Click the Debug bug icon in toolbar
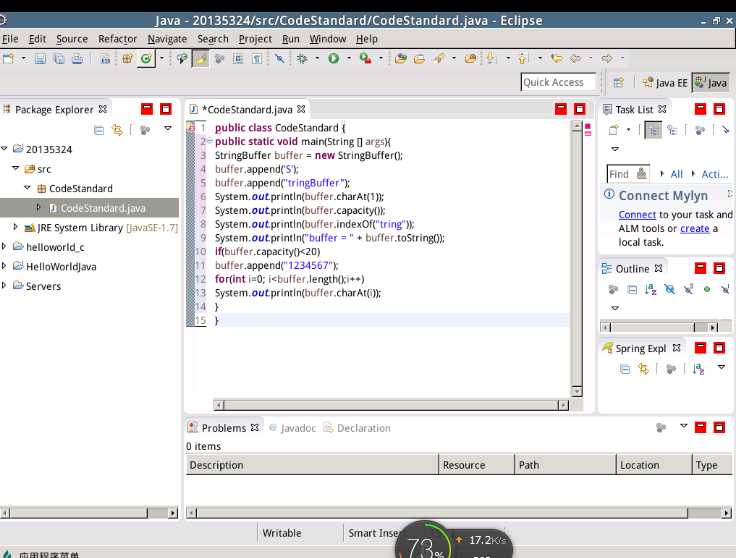This screenshot has width=736, height=558. click(302, 59)
